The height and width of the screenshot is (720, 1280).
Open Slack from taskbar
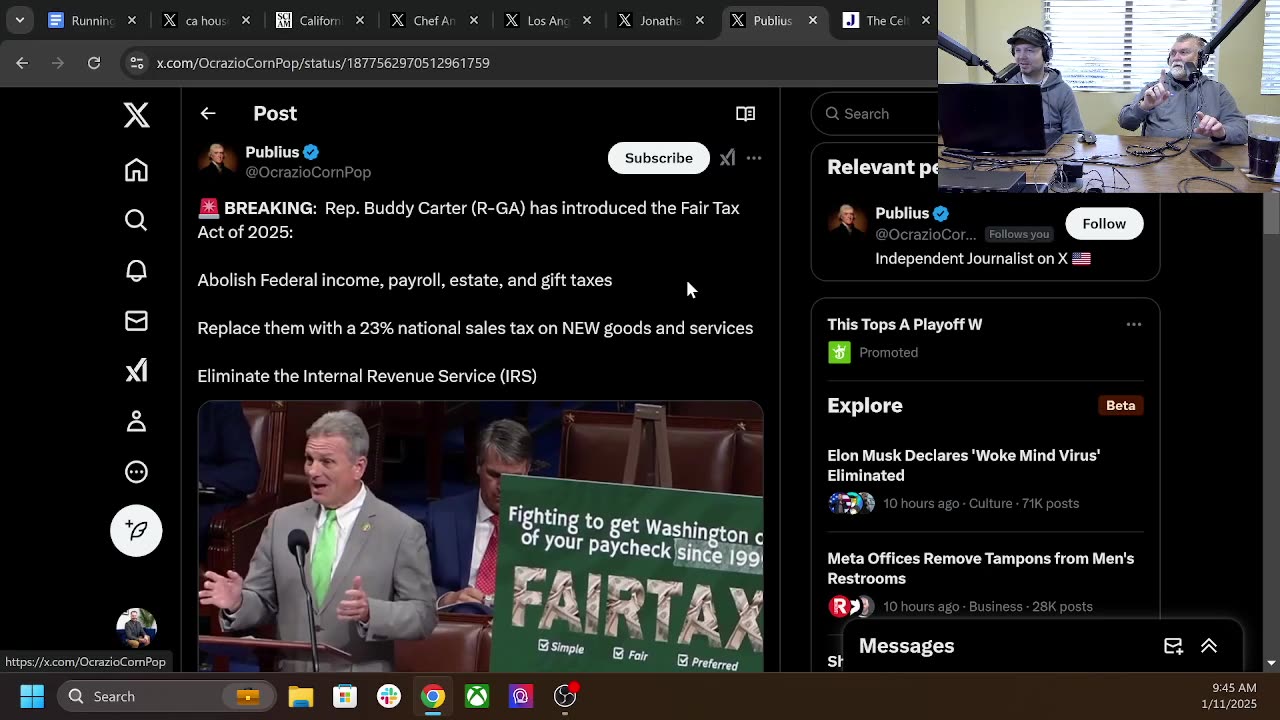(x=389, y=696)
